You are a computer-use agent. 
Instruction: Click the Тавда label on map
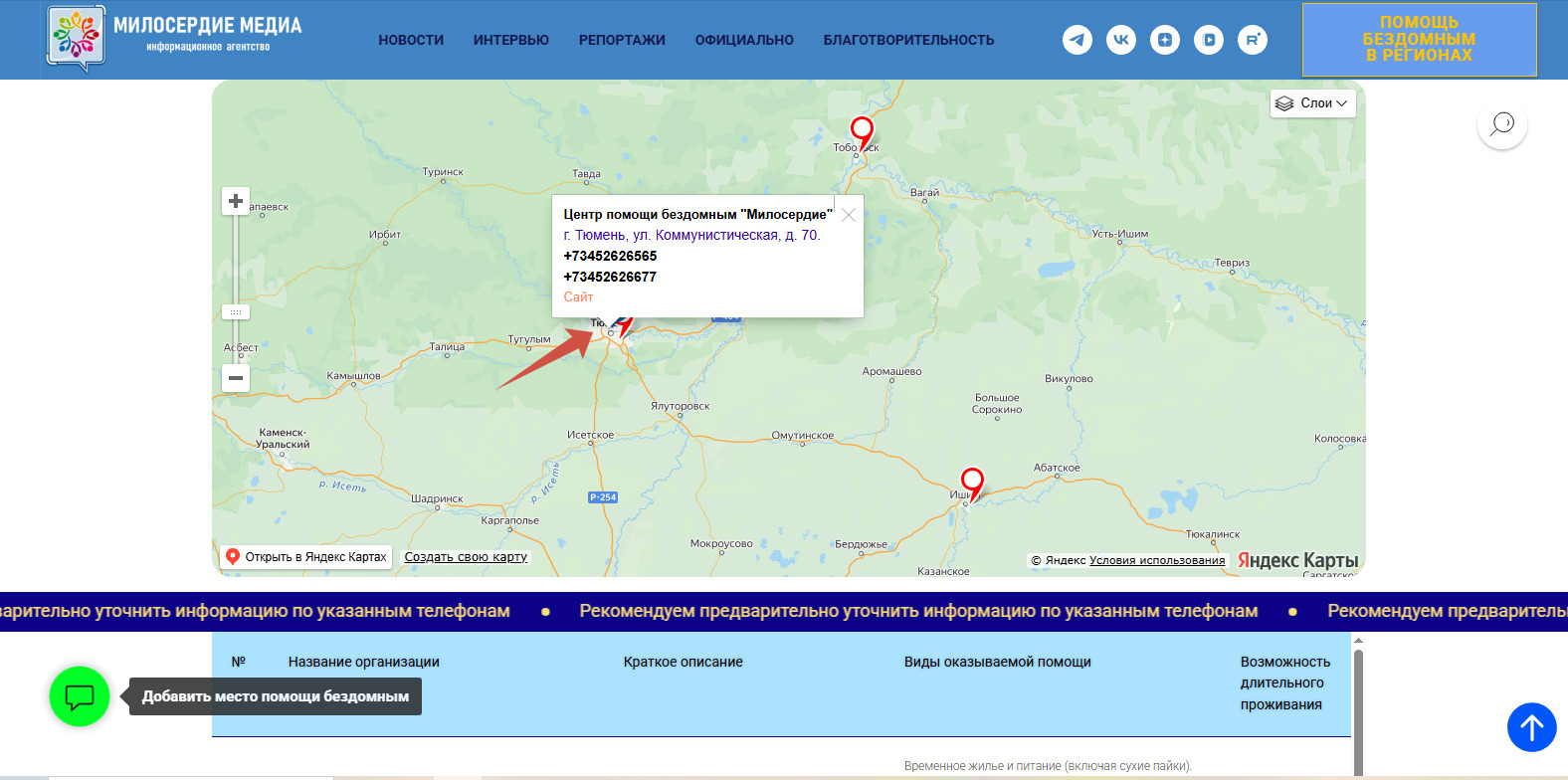pos(586,174)
